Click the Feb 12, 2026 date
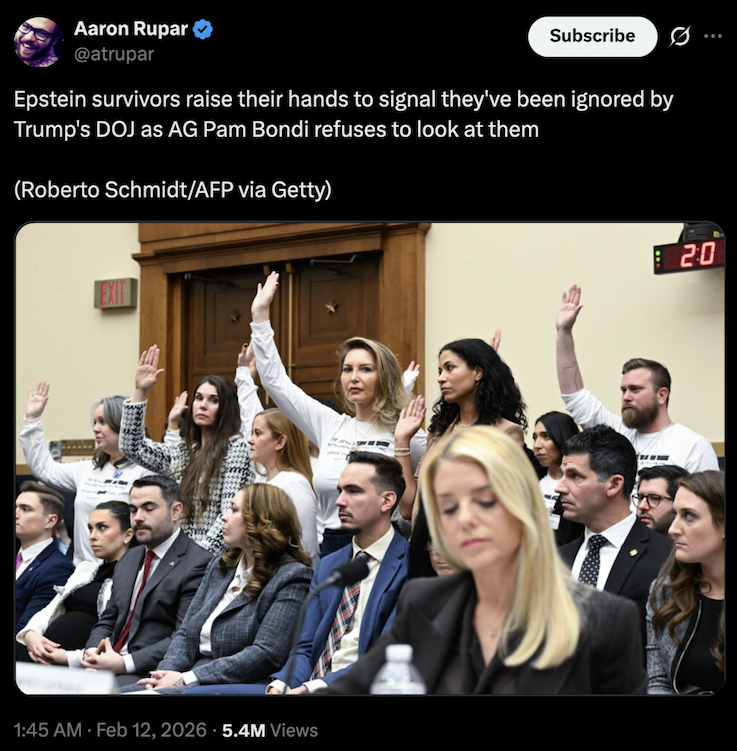Screen dimensions: 737x751 point(151,730)
